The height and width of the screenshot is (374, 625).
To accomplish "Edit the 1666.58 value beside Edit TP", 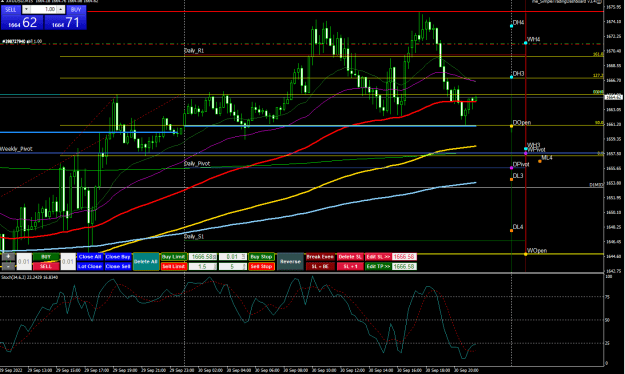I will [x=404, y=266].
